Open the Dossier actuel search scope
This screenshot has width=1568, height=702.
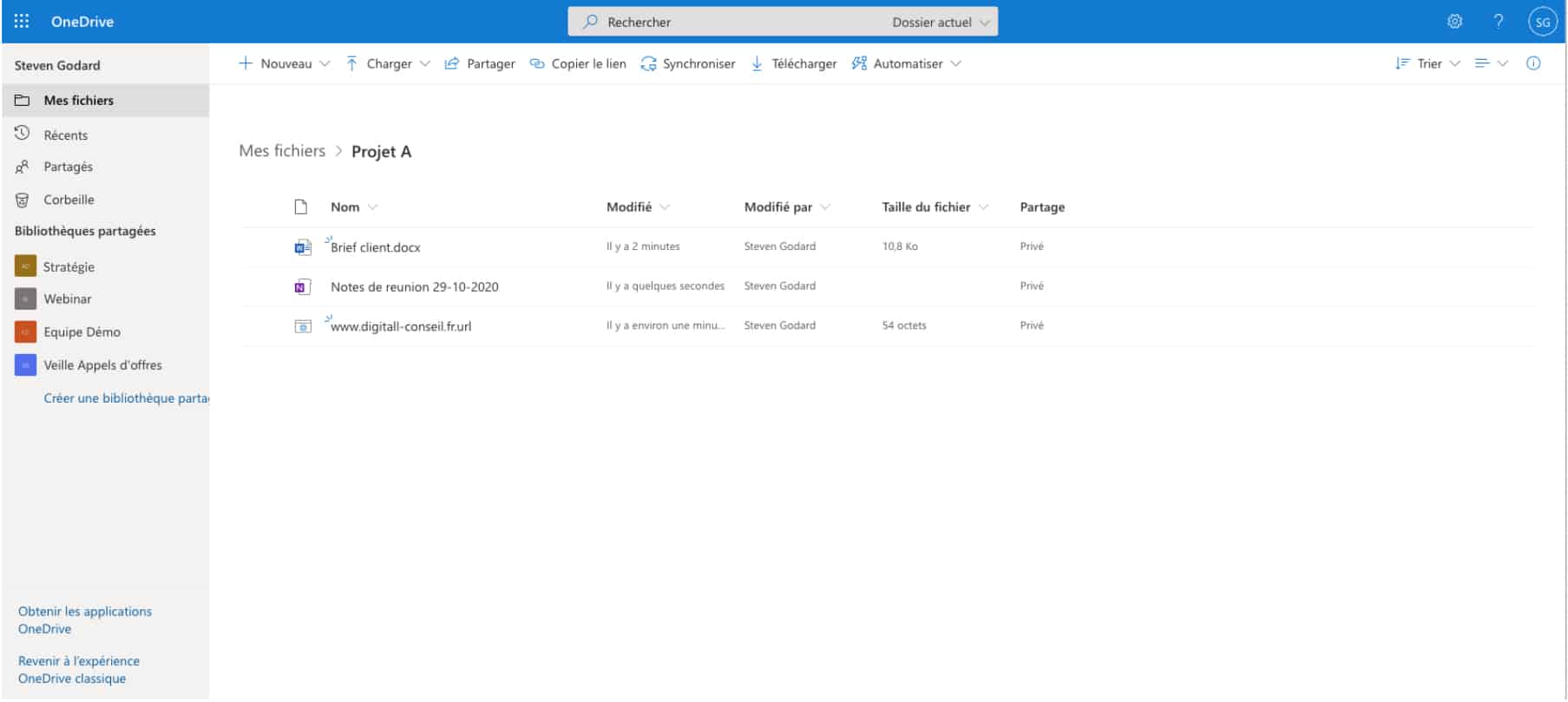click(x=940, y=22)
